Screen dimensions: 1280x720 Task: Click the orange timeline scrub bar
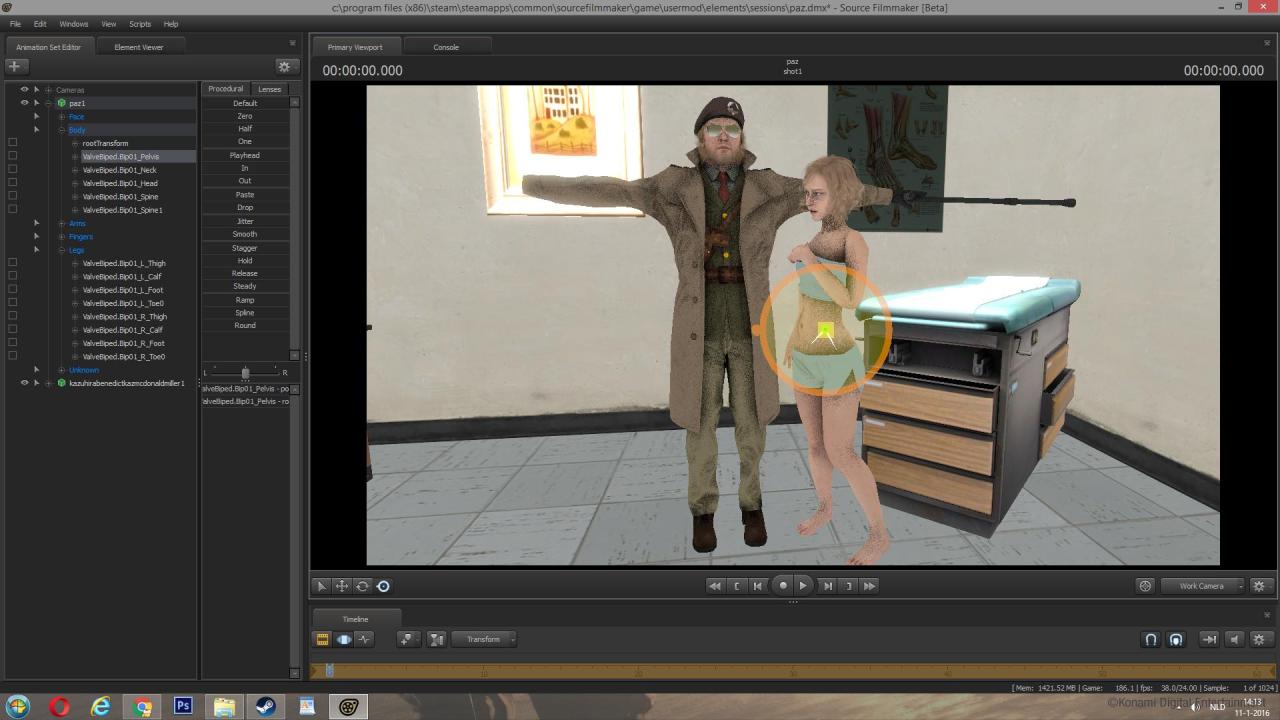pos(794,671)
